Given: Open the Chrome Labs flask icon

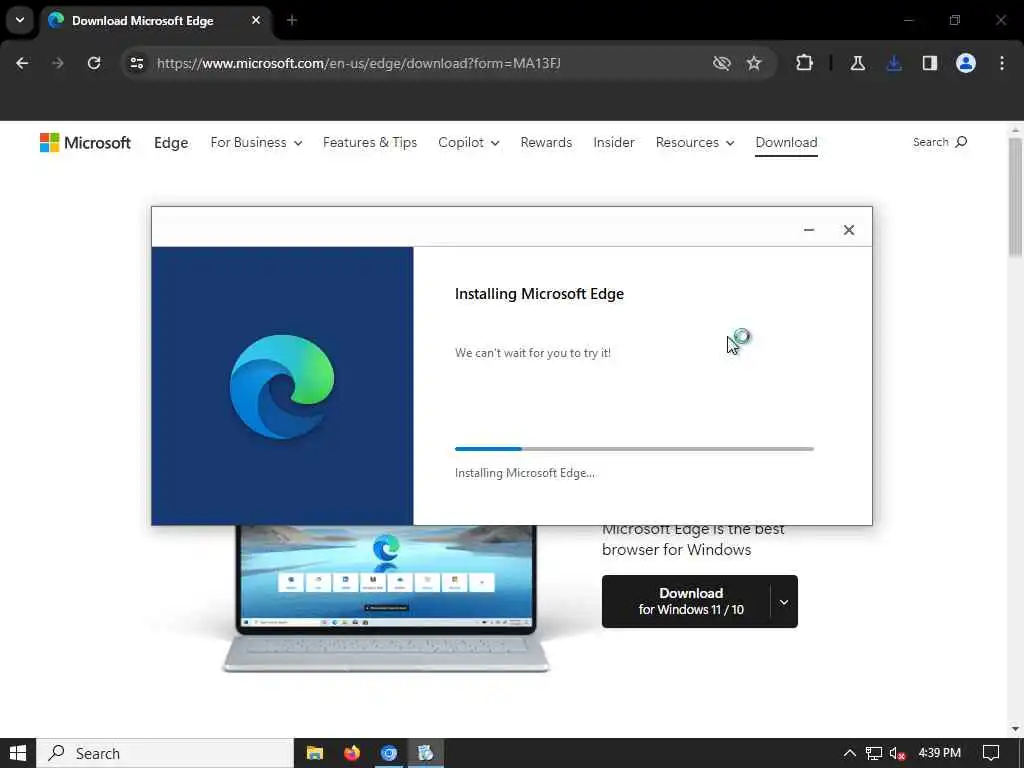Looking at the screenshot, I should click(x=857, y=63).
